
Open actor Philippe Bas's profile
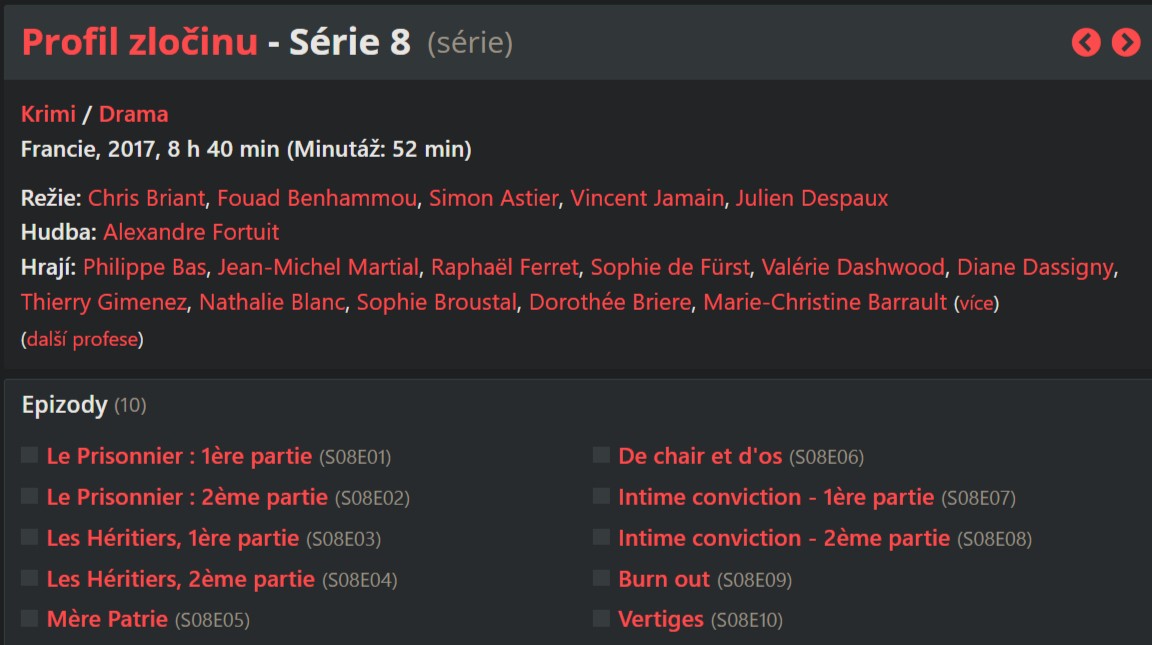(144, 267)
